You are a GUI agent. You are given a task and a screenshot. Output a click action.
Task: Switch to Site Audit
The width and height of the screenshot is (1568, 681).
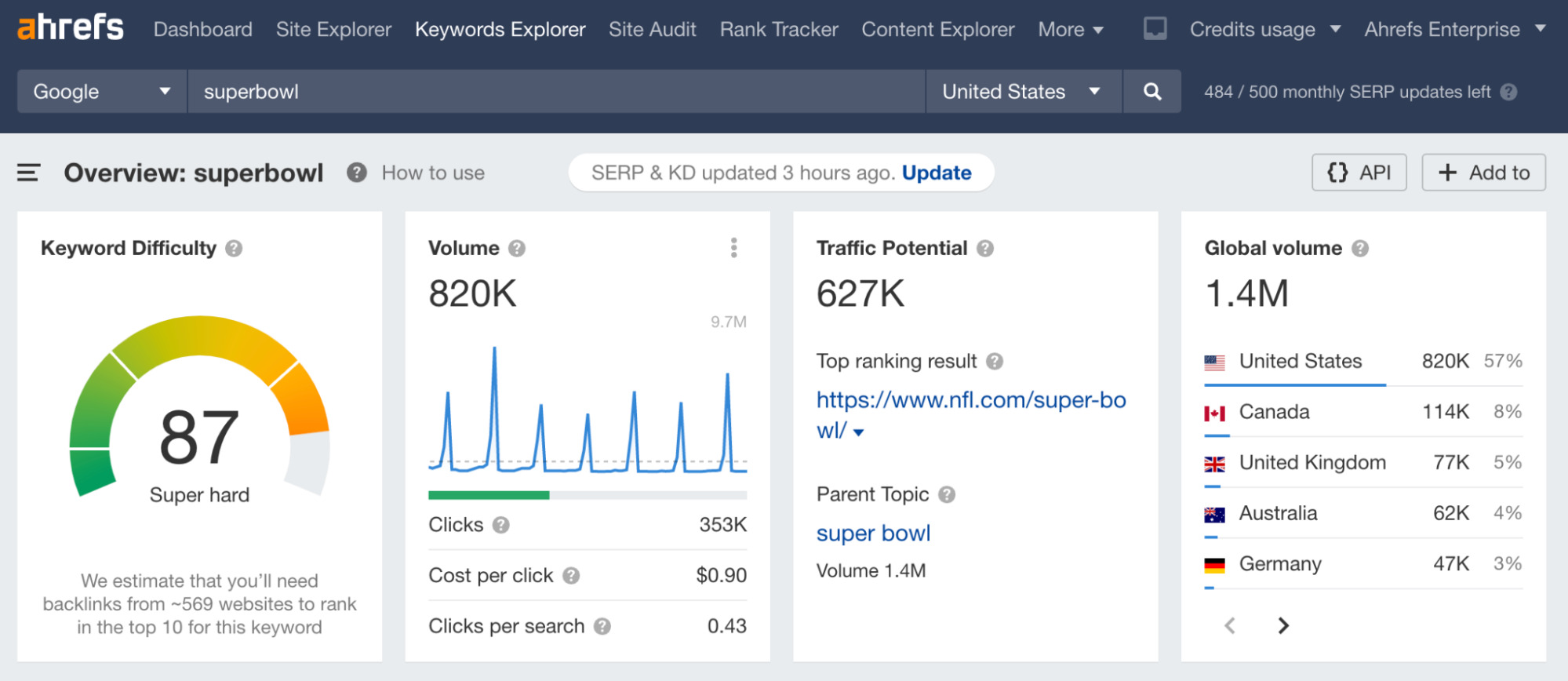tap(653, 29)
